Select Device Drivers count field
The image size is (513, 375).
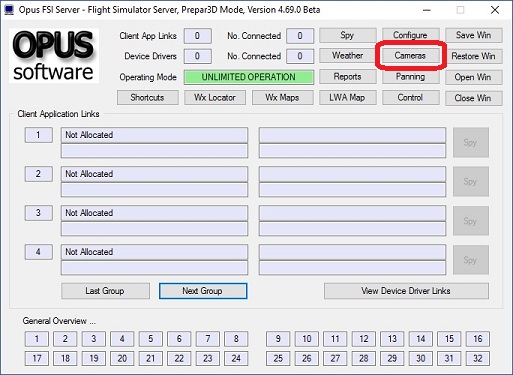(x=197, y=56)
